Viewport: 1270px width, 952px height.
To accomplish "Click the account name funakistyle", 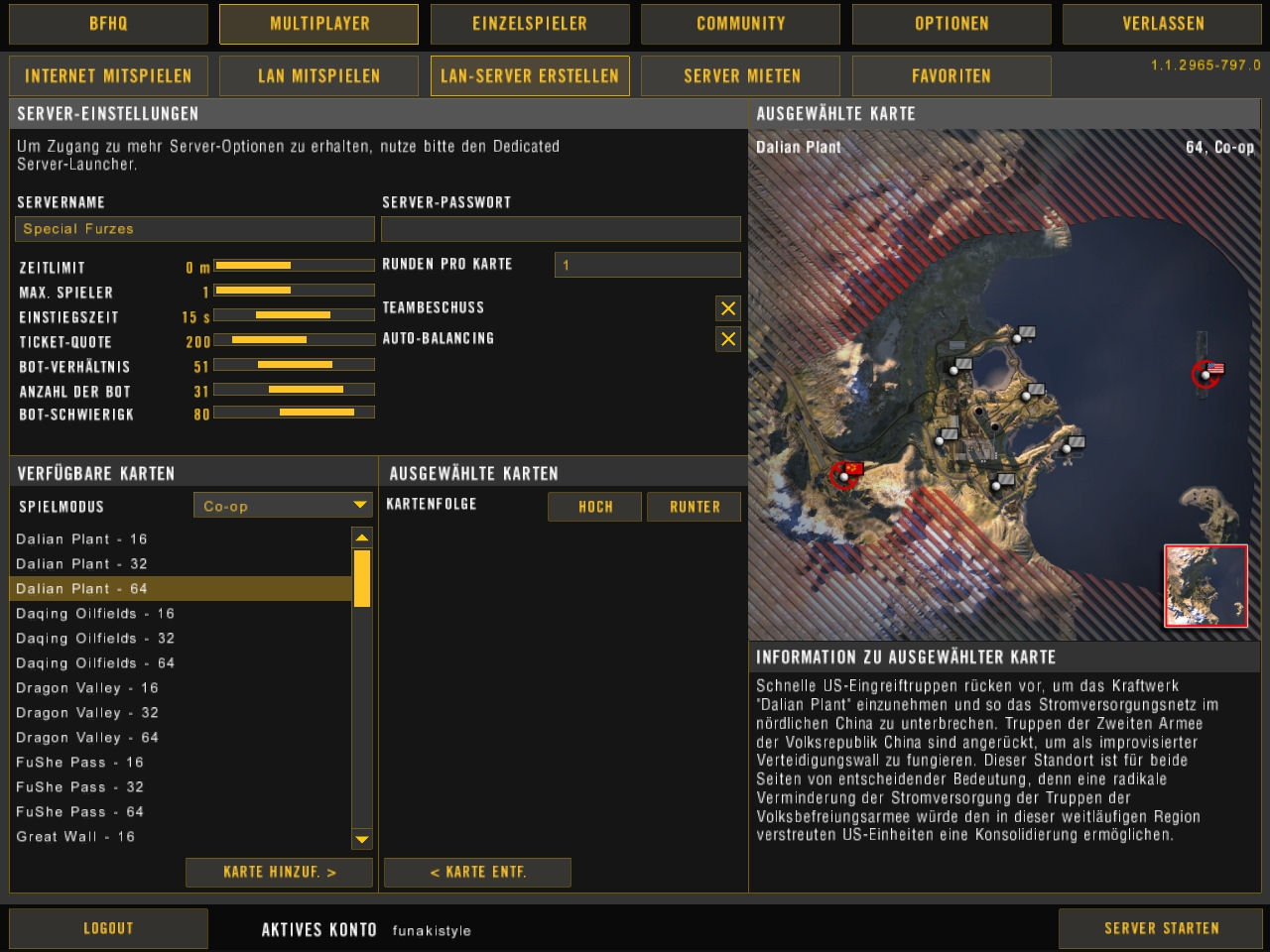I will [432, 931].
